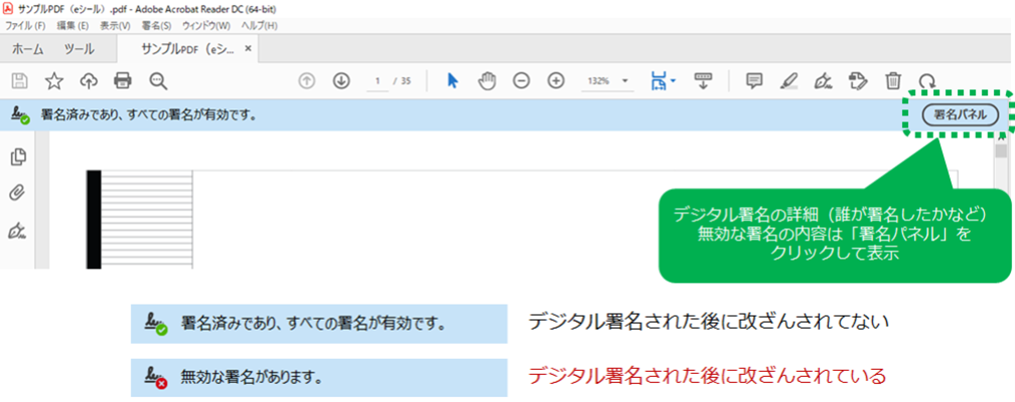Activate the arrow selection tool
Image resolution: width=1015 pixels, height=402 pixels.
452,81
